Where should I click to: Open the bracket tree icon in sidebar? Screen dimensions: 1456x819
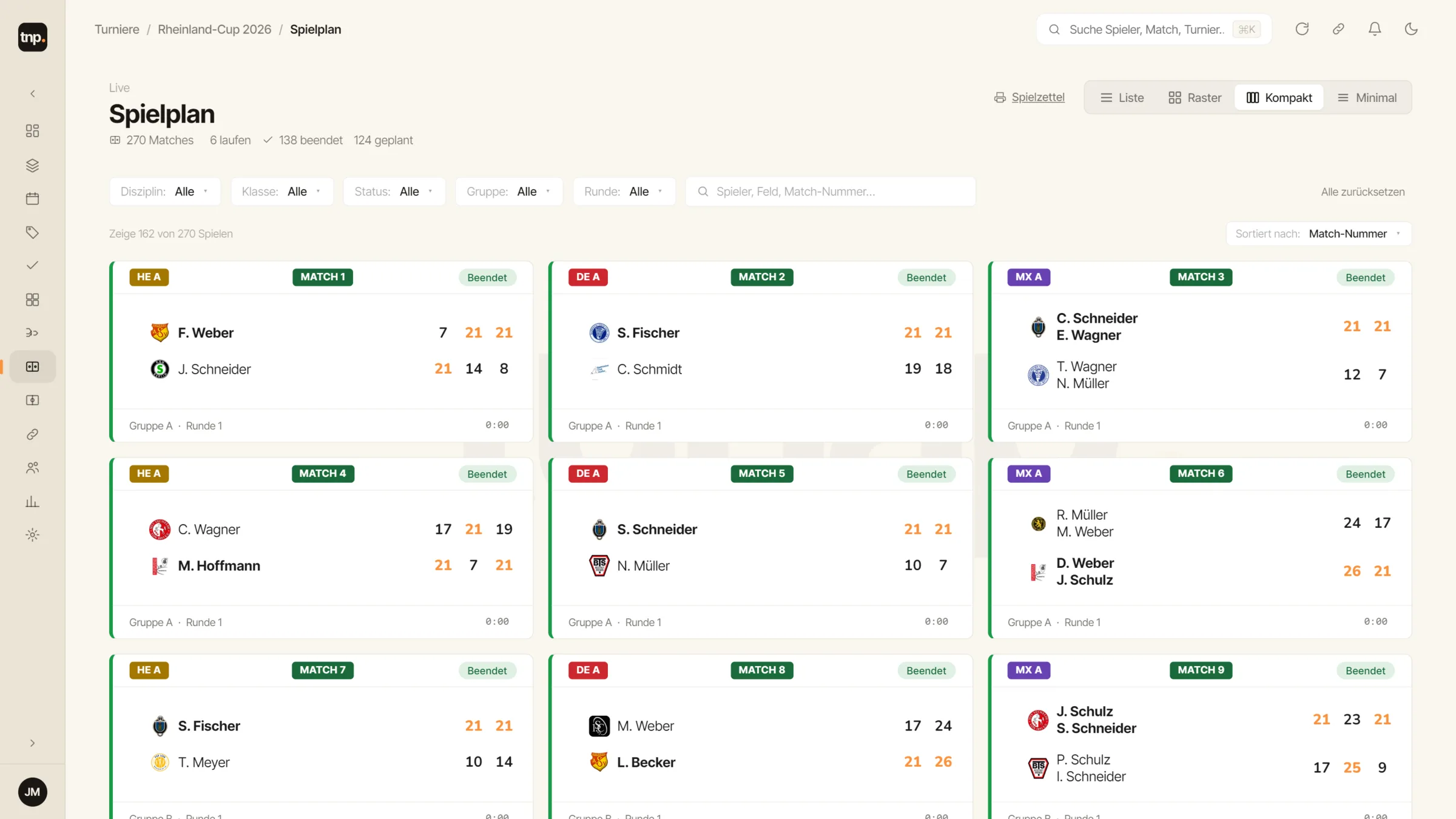point(33,332)
